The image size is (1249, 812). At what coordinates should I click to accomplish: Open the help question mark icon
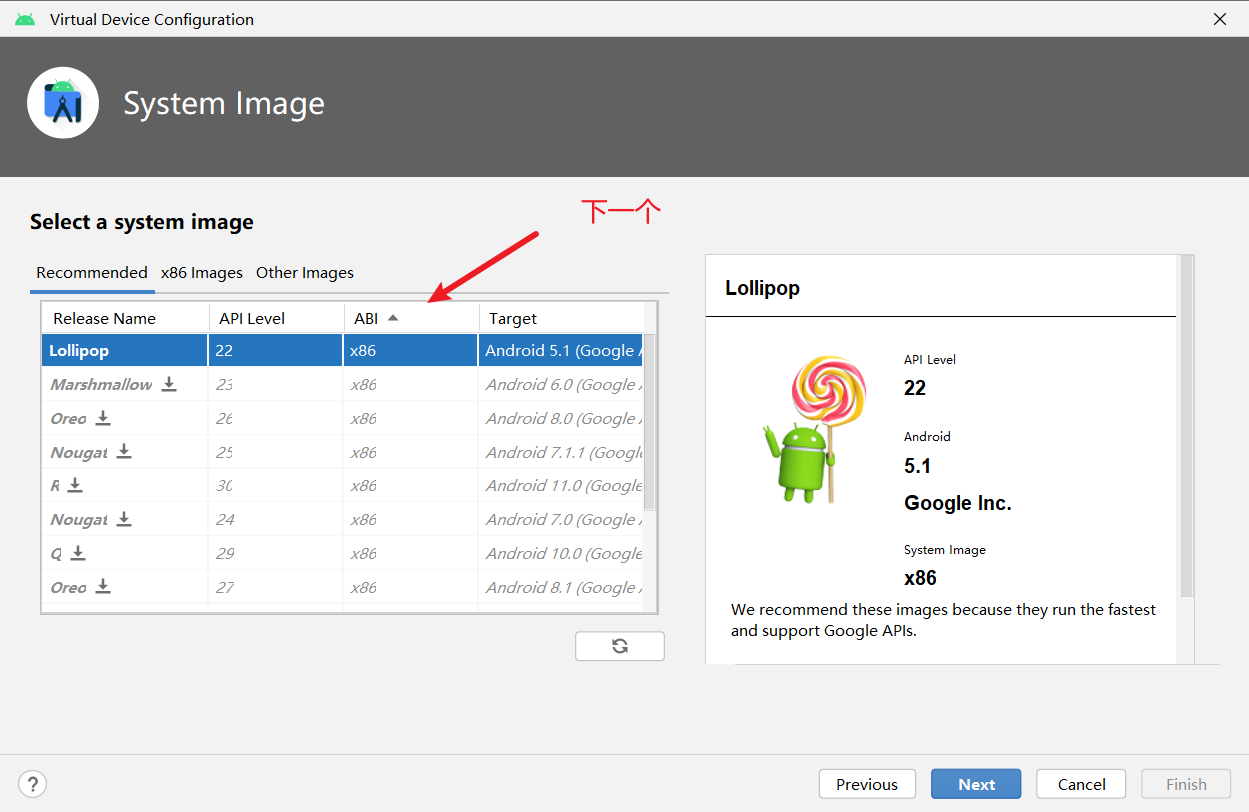(x=33, y=784)
